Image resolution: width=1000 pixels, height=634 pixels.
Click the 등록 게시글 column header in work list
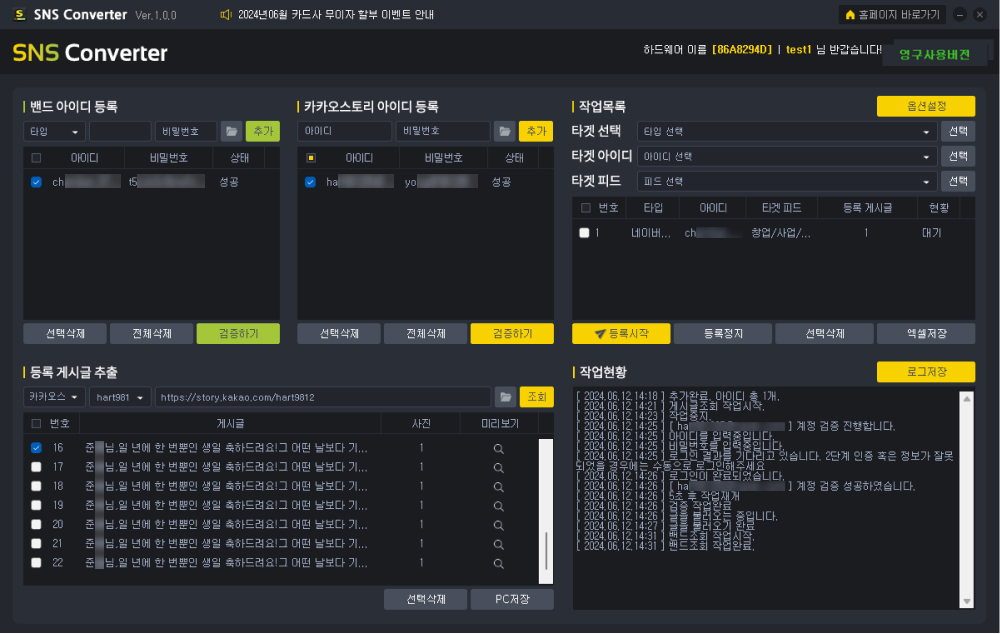click(x=867, y=208)
